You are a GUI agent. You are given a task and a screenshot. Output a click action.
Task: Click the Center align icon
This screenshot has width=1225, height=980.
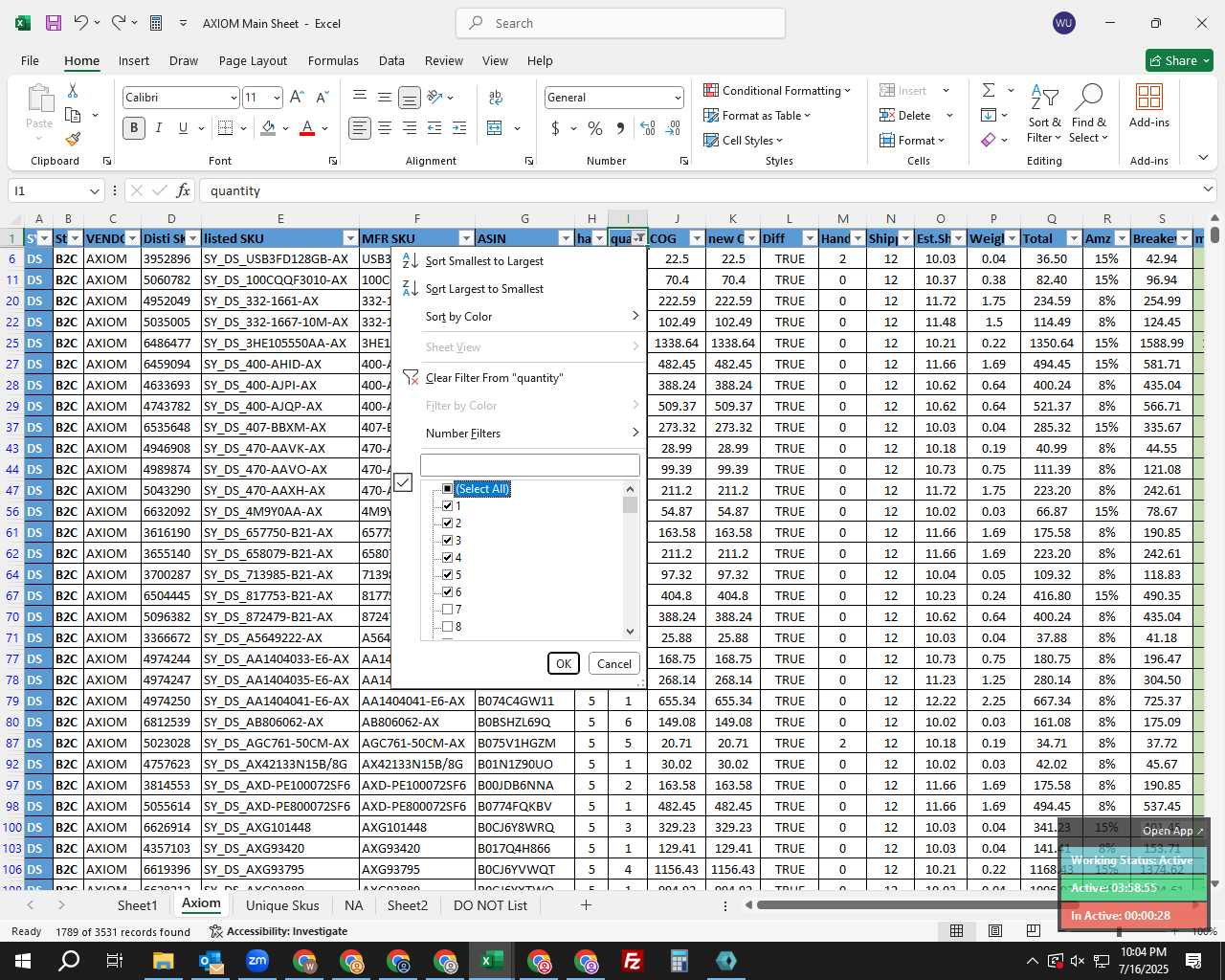click(385, 128)
